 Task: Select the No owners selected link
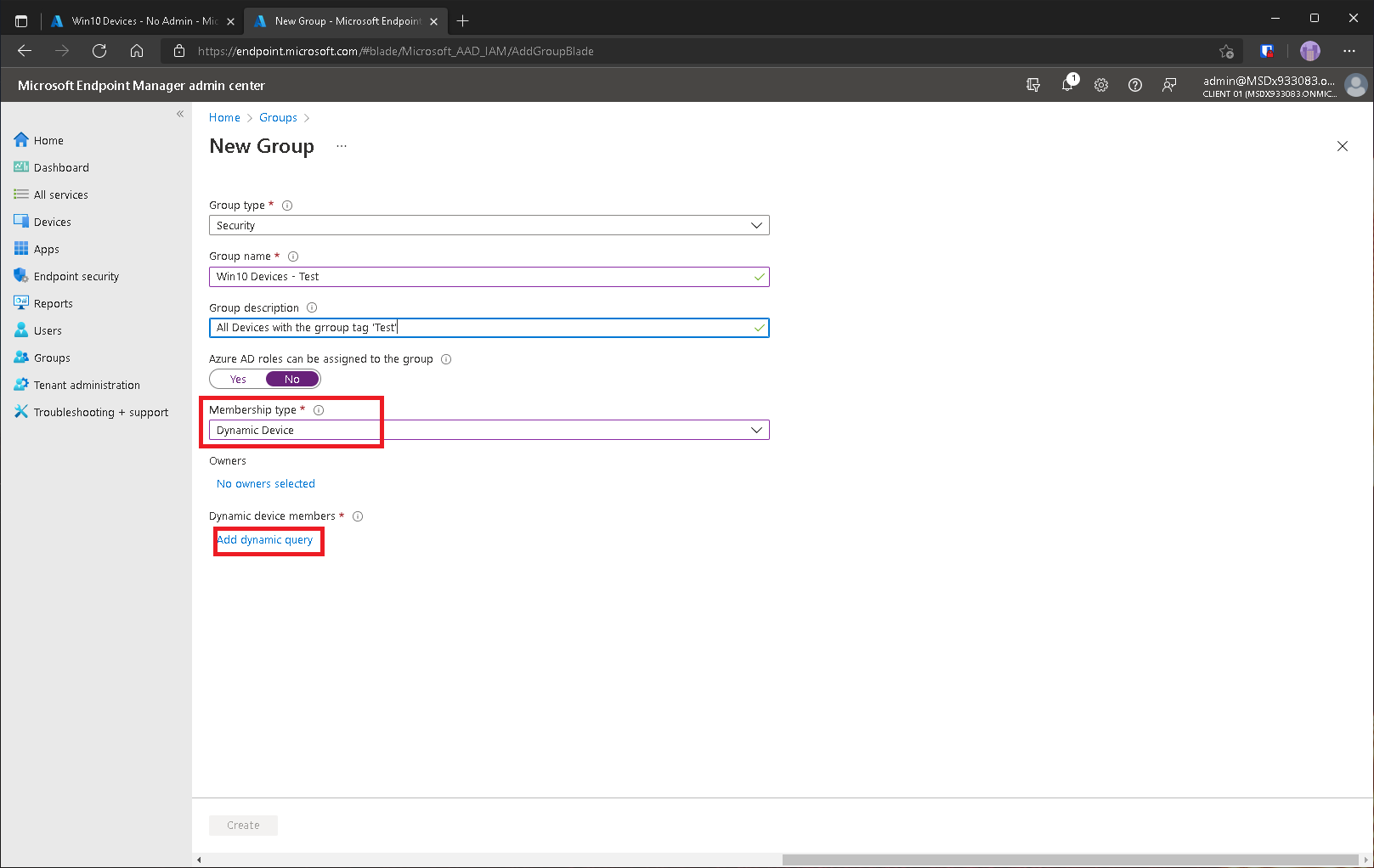[x=266, y=483]
